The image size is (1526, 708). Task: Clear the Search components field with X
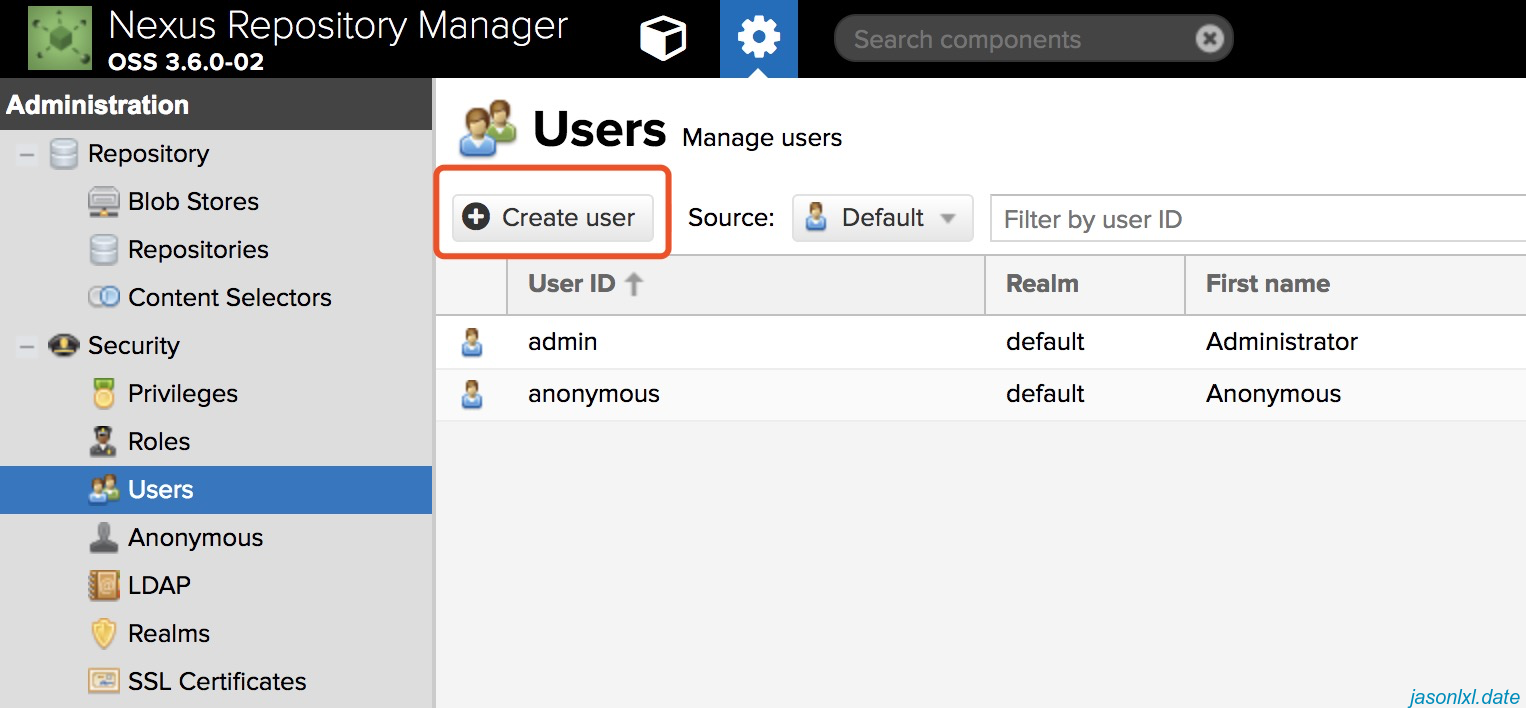click(1209, 39)
